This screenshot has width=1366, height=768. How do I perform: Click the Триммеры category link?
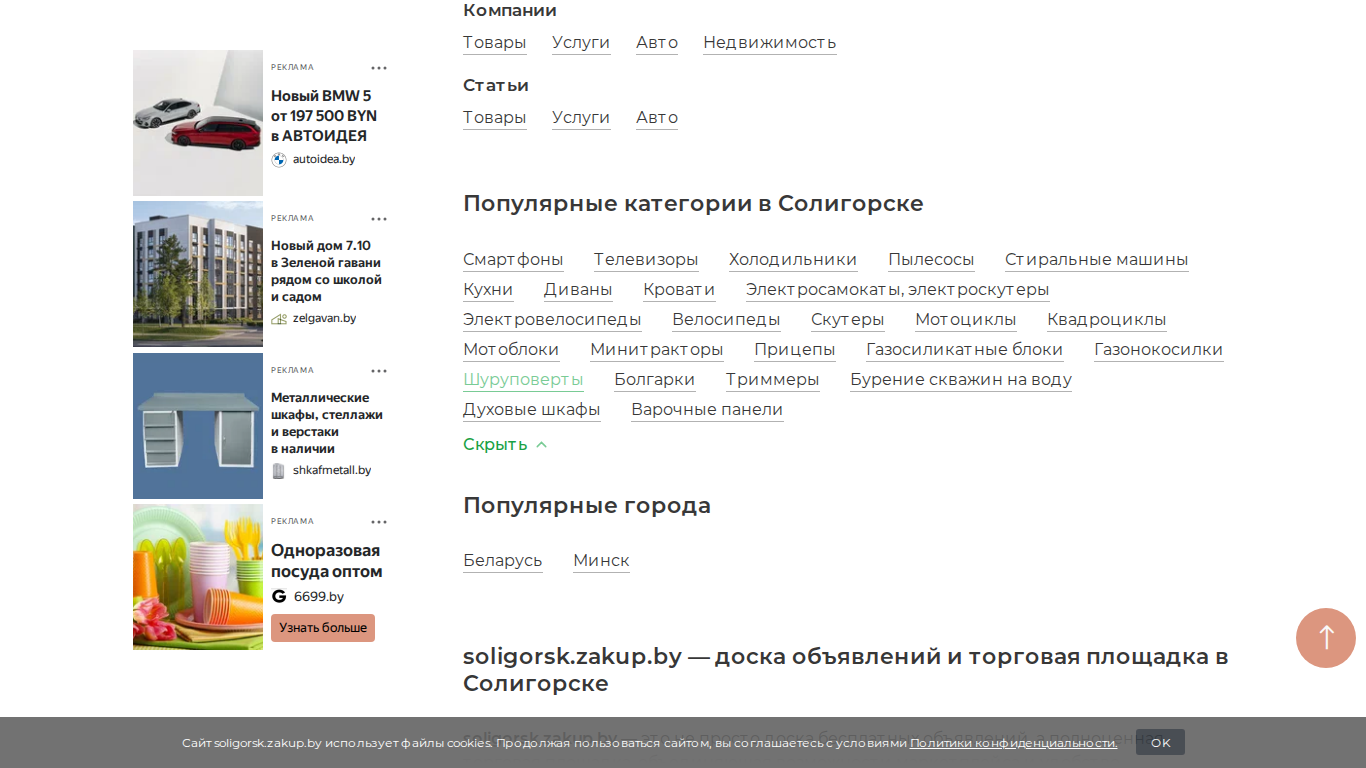773,379
